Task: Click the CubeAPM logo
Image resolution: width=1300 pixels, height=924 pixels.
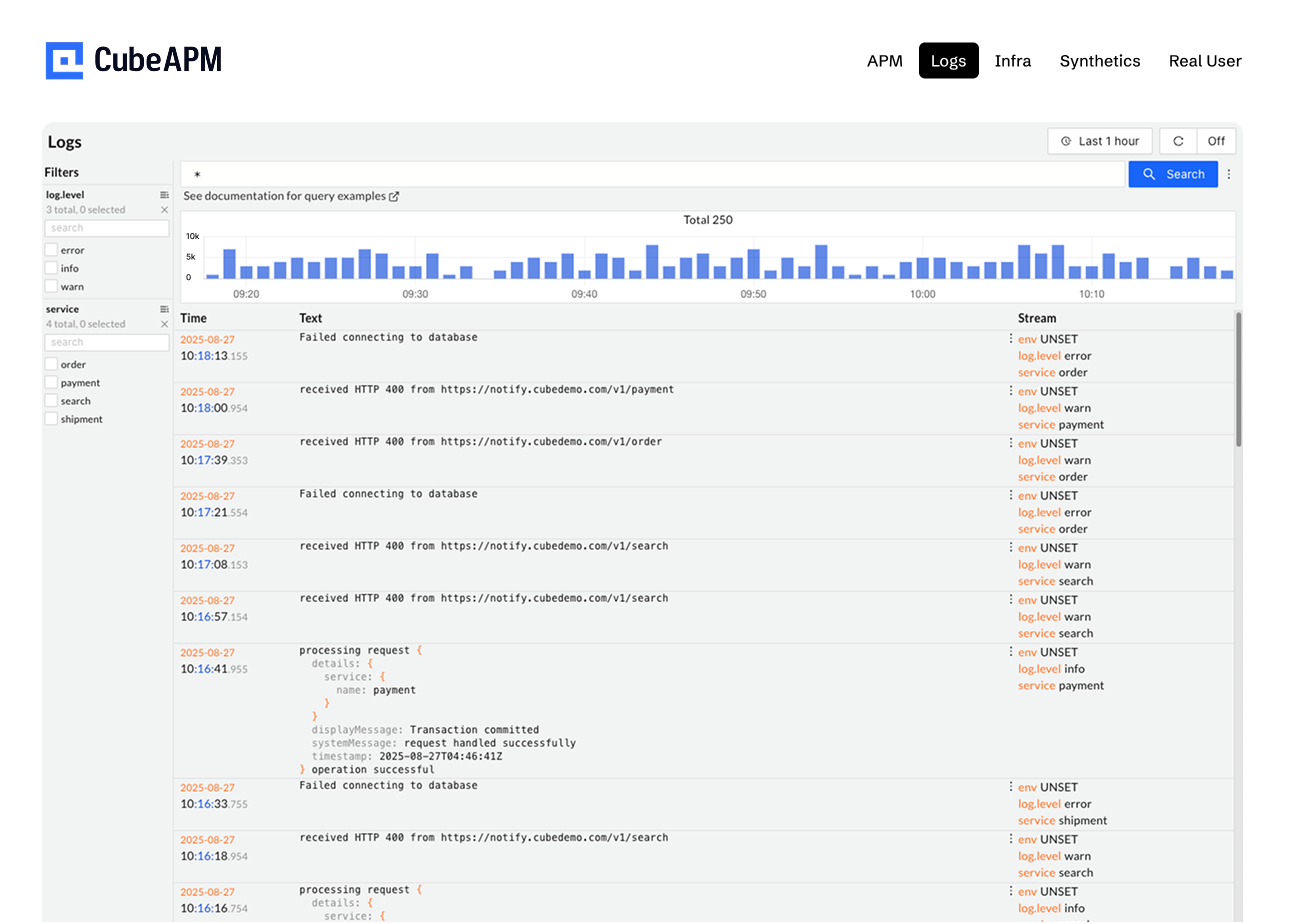Action: [x=133, y=60]
